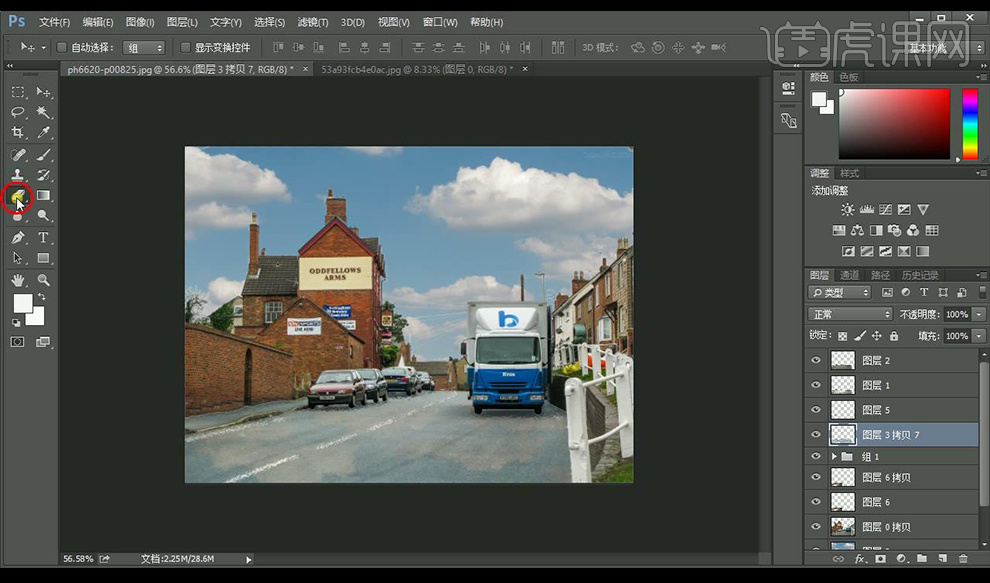Select the Pen tool
This screenshot has height=583, width=990.
(18, 238)
